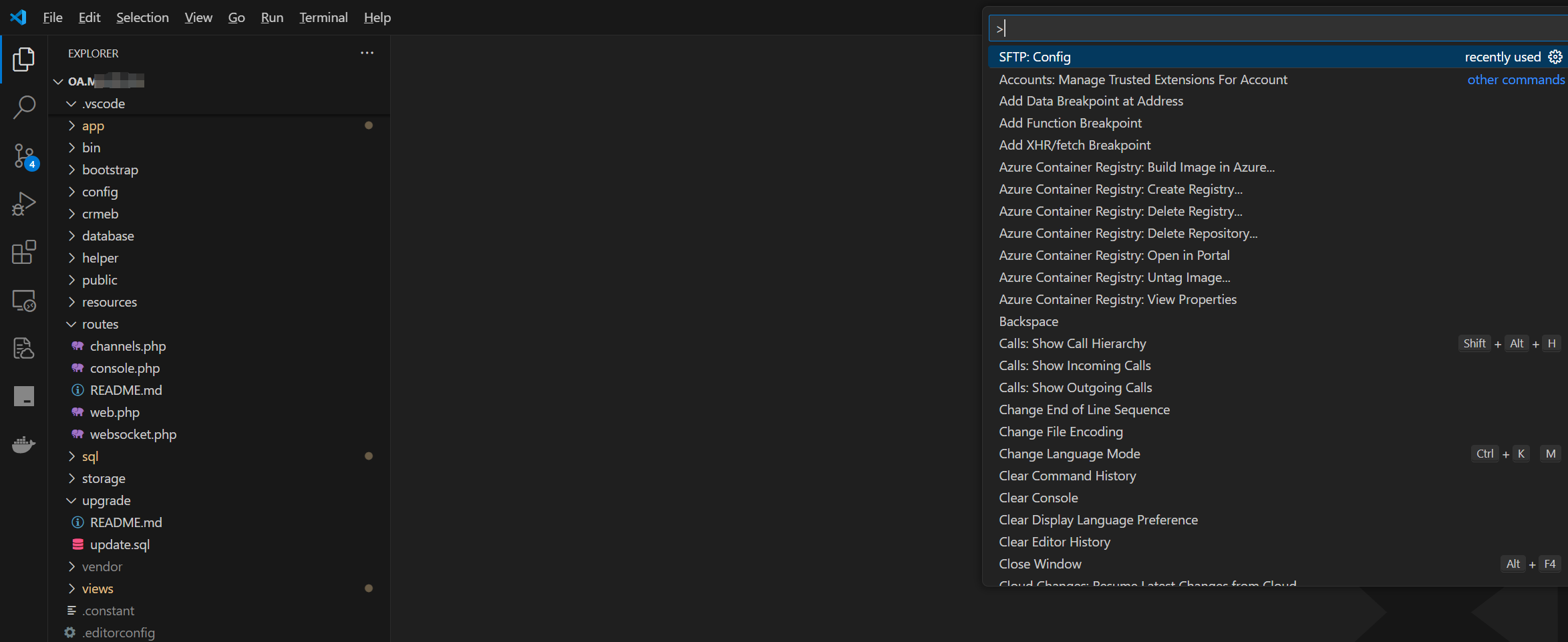Select Add XHR/fetch Breakpoint command
This screenshot has width=1568, height=642.
(x=1278, y=145)
